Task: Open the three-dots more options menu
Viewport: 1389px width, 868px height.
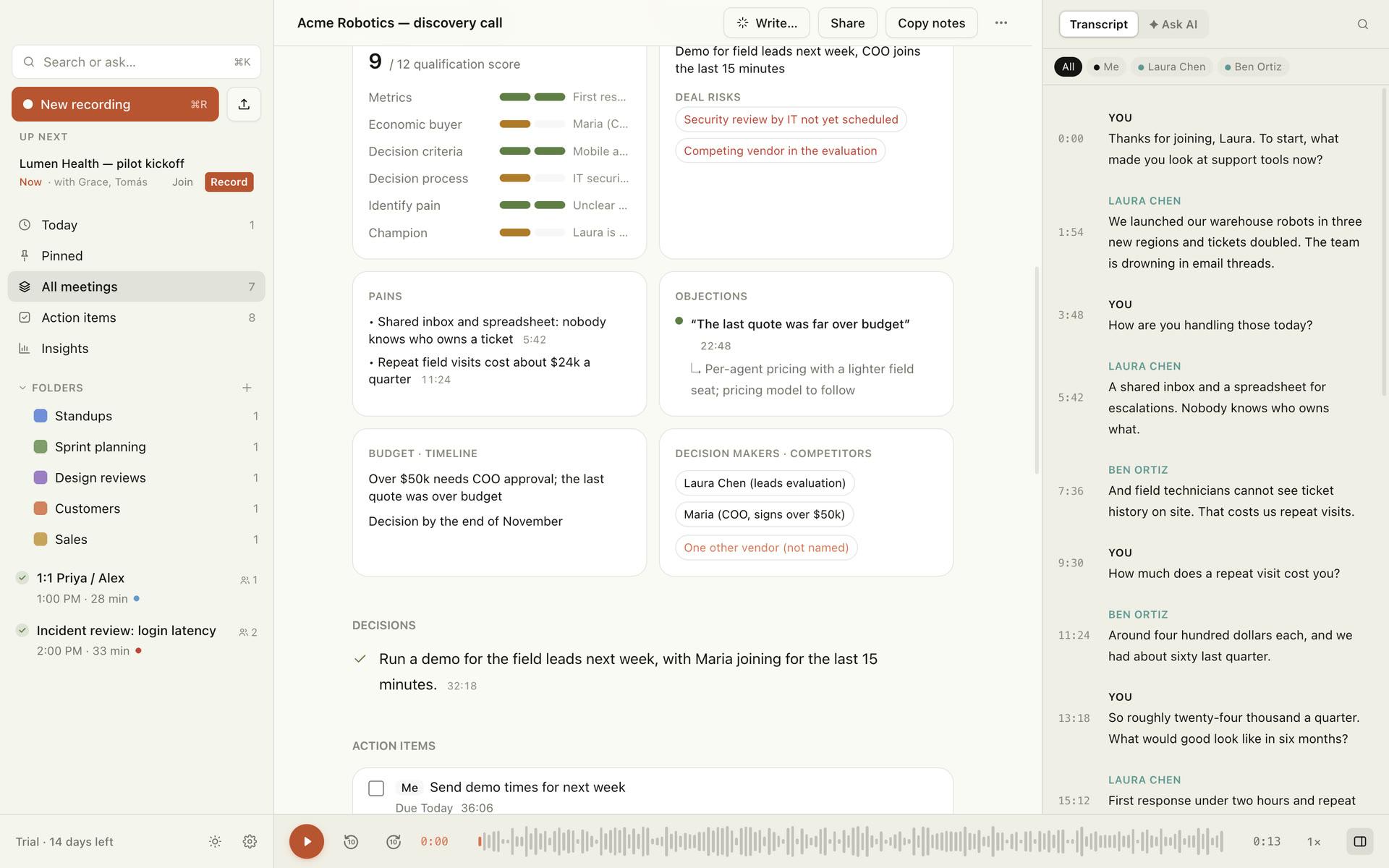Action: tap(1001, 23)
